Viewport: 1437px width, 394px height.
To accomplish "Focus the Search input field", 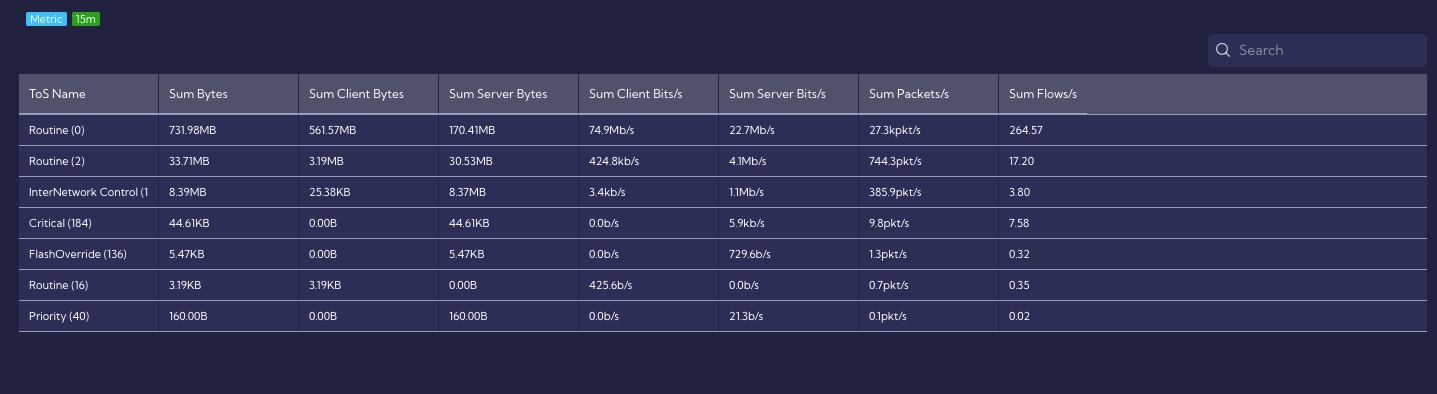I will point(1317,50).
